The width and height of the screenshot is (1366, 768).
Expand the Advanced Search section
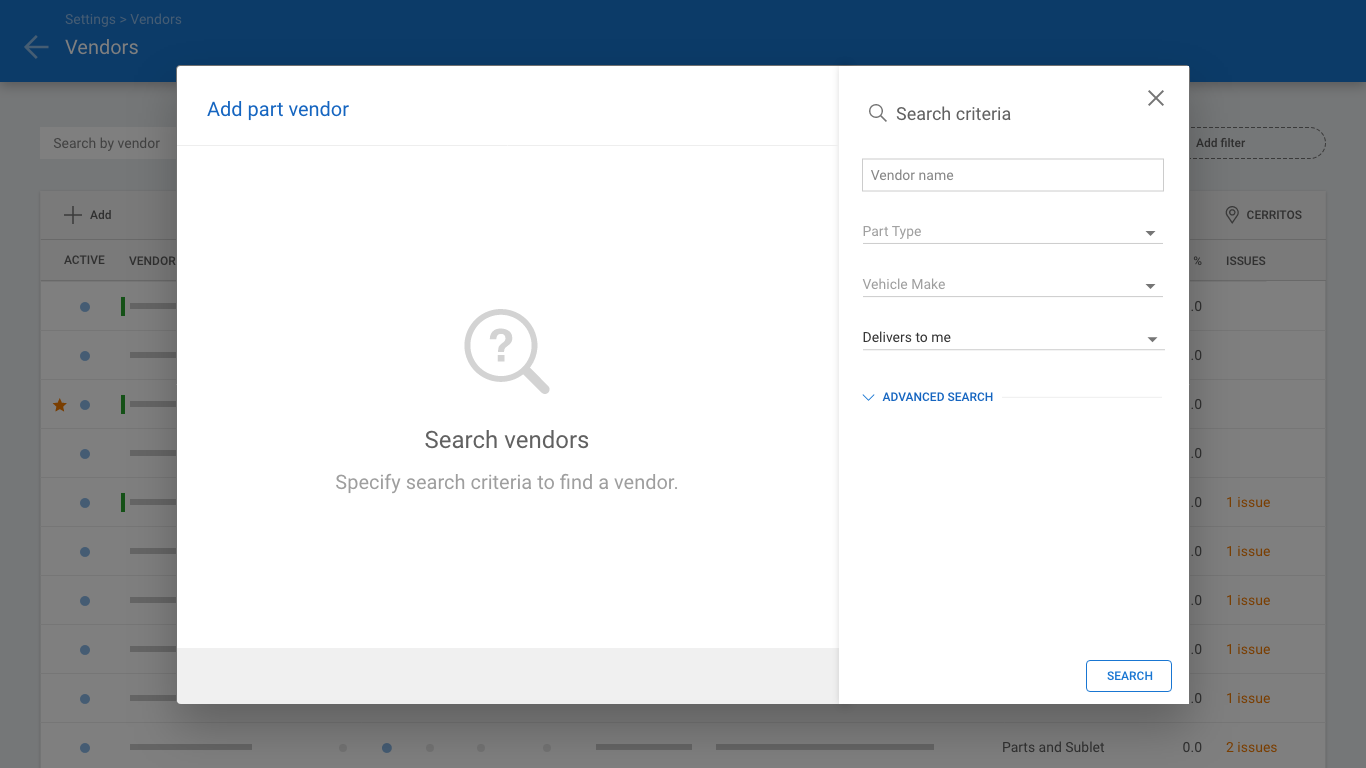click(928, 397)
